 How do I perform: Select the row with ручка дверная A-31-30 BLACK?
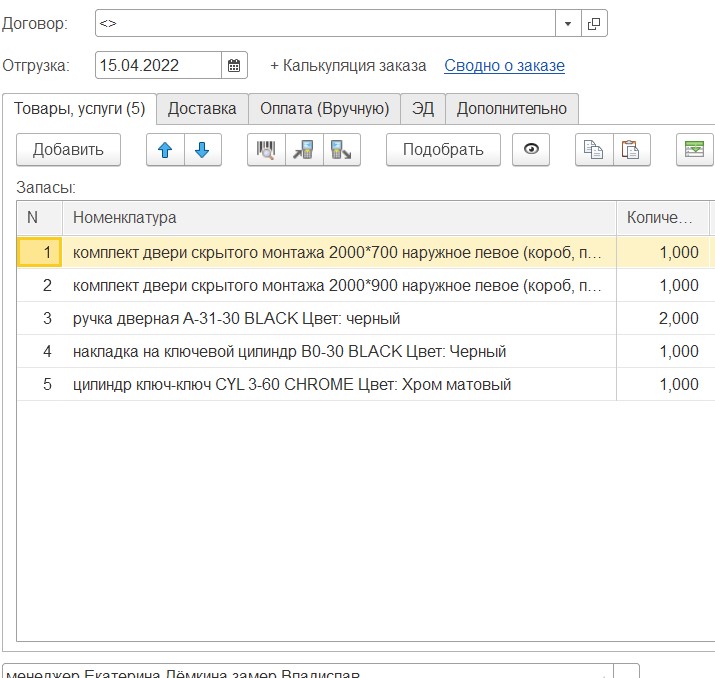237,319
